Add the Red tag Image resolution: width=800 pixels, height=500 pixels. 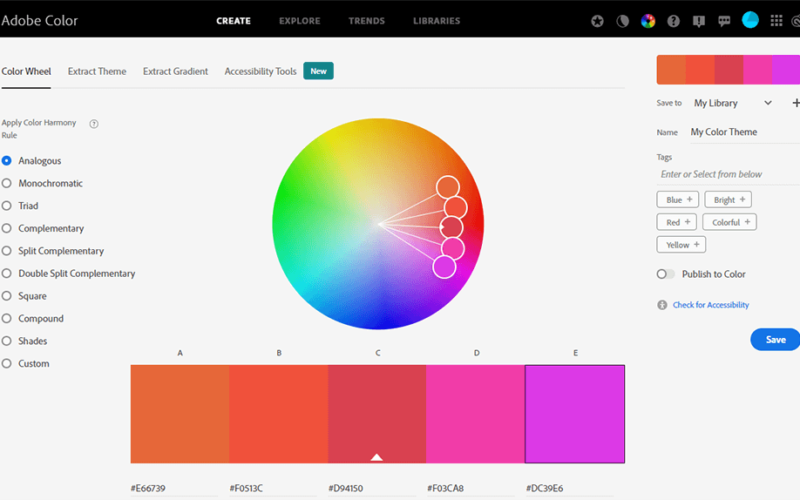(677, 222)
